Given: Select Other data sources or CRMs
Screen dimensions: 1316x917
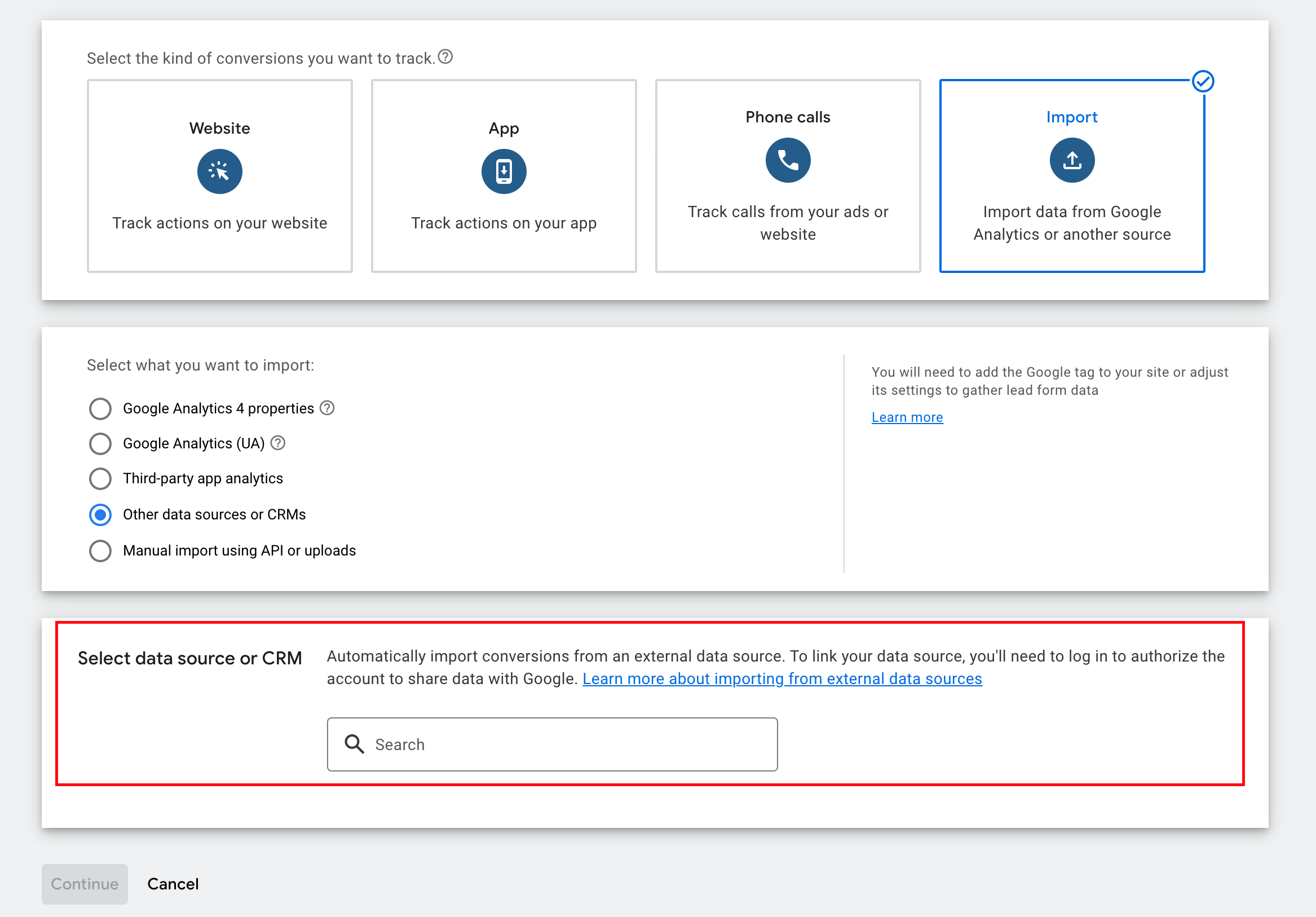Looking at the screenshot, I should tap(100, 515).
